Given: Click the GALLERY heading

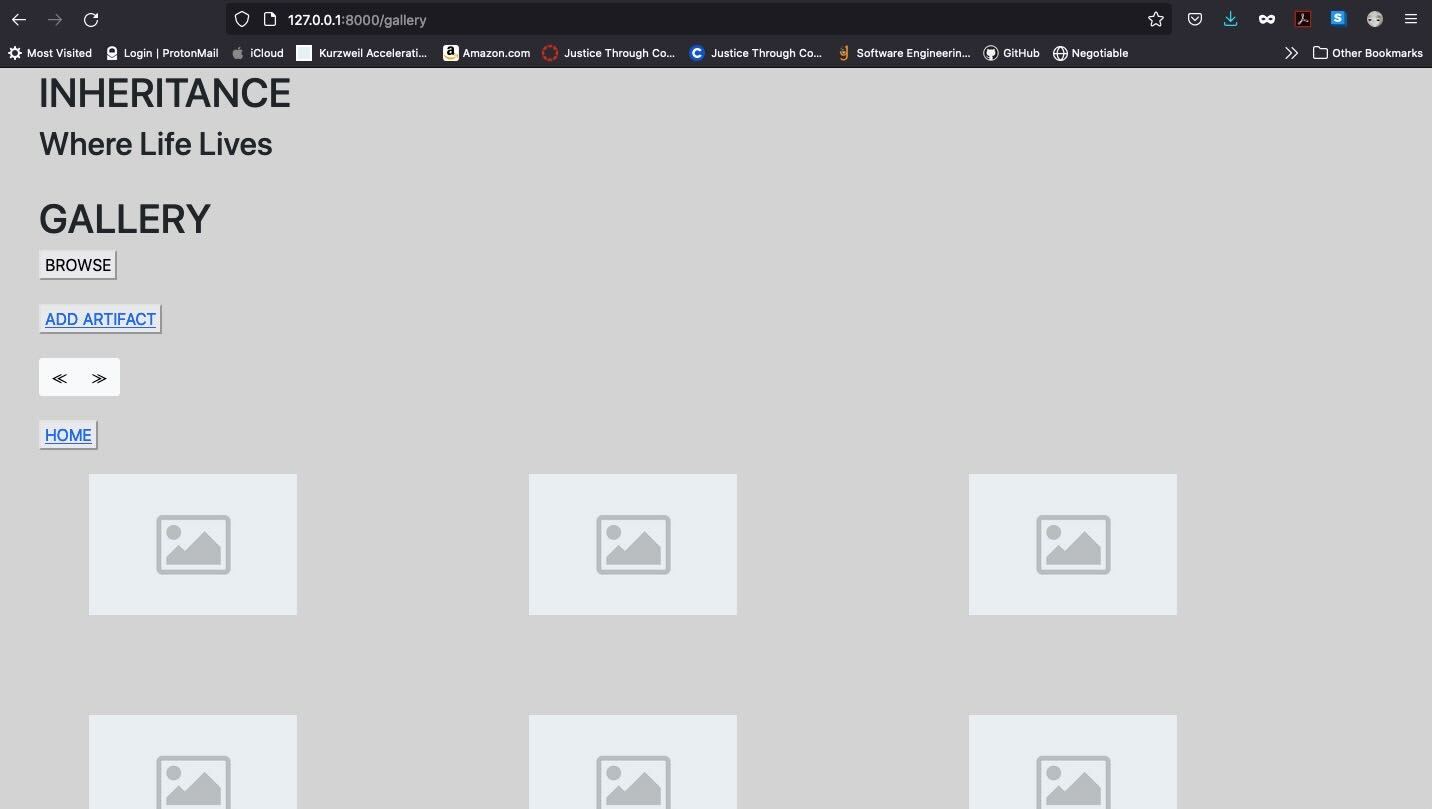Looking at the screenshot, I should pos(125,219).
